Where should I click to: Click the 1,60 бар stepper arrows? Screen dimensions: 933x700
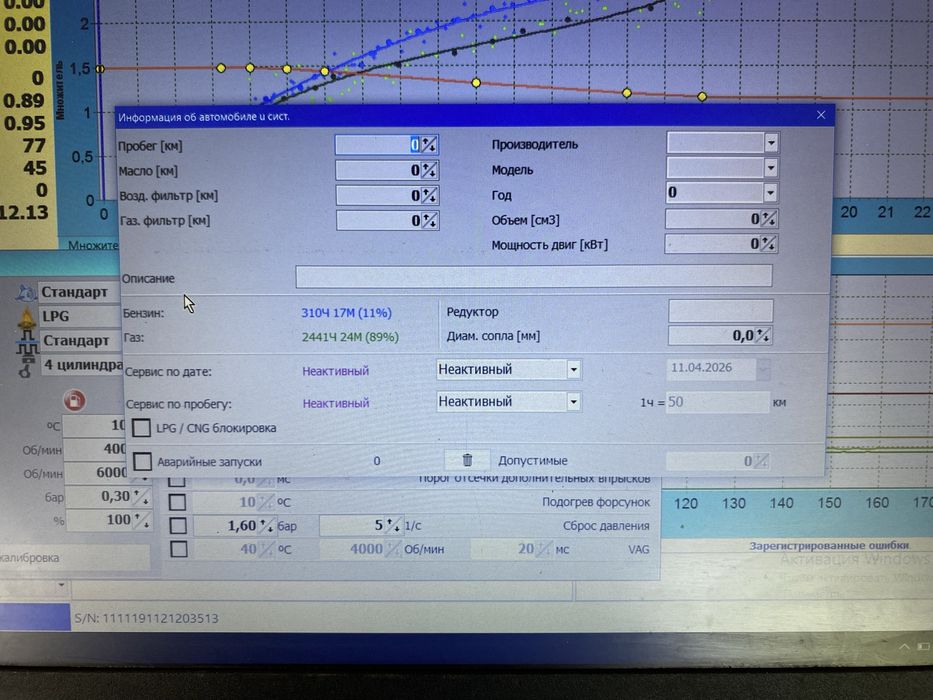267,526
